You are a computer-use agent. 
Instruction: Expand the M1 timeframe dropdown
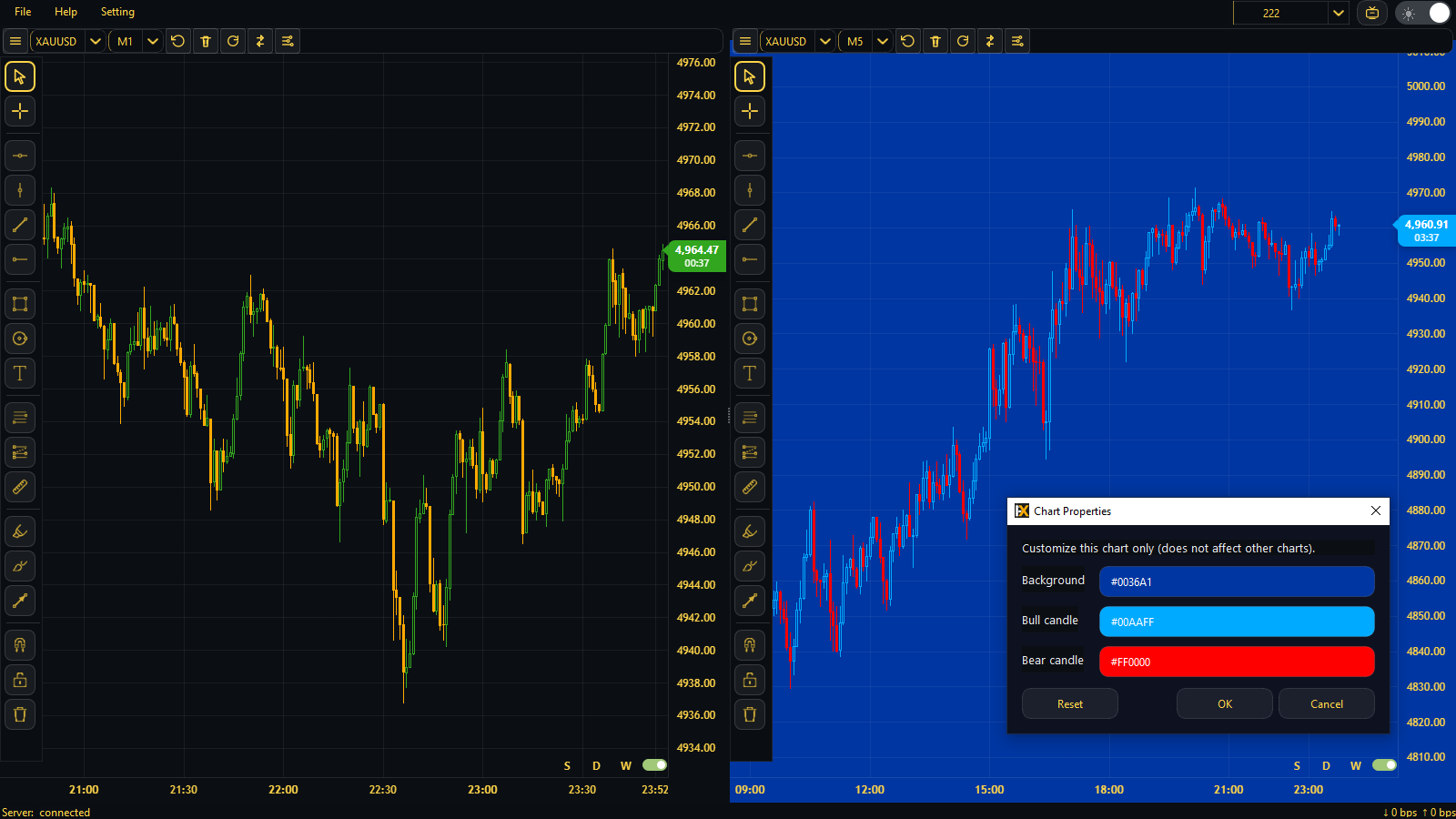coord(153,41)
